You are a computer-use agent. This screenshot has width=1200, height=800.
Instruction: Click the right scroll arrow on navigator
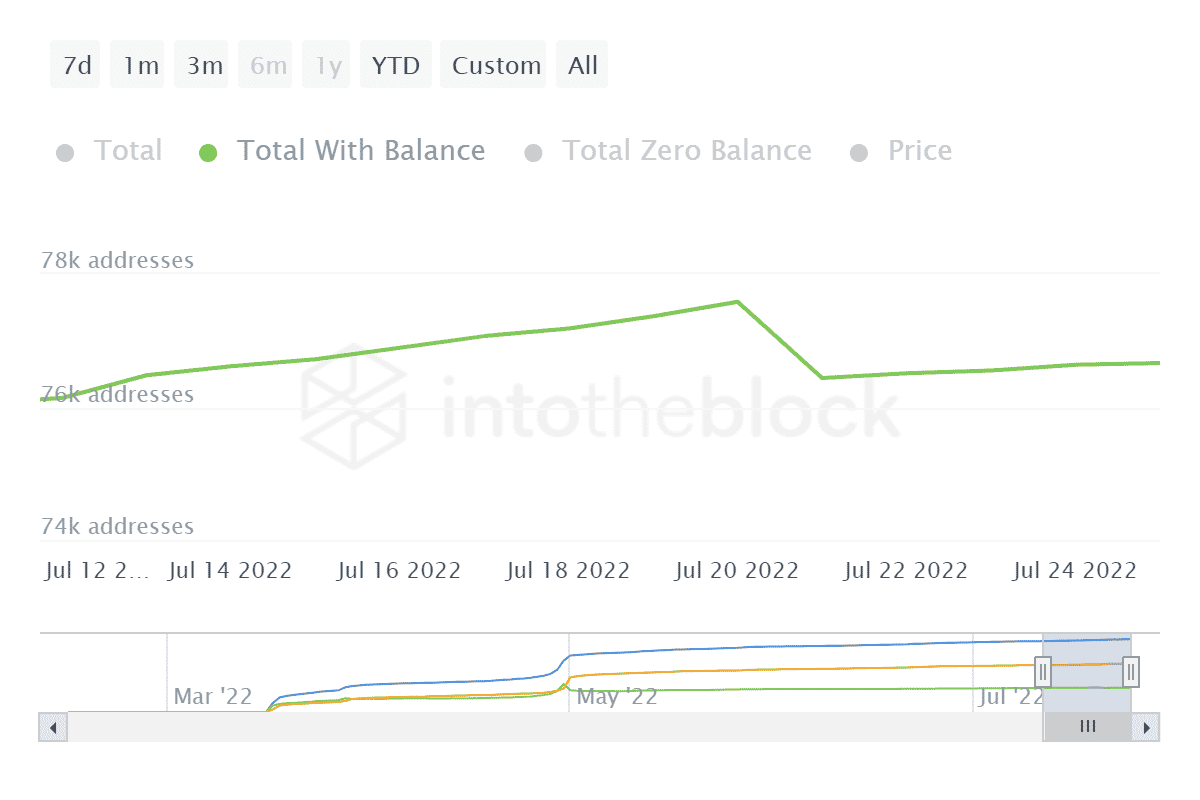1146,727
